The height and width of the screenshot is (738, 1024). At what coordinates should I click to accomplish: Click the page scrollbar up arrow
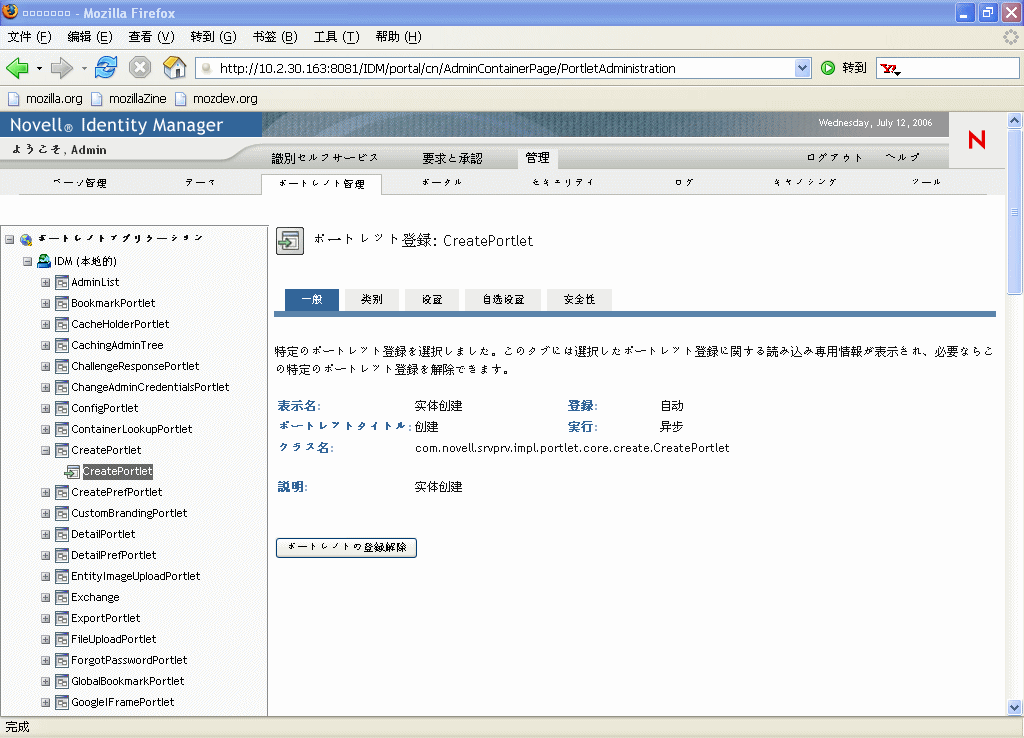[1014, 120]
